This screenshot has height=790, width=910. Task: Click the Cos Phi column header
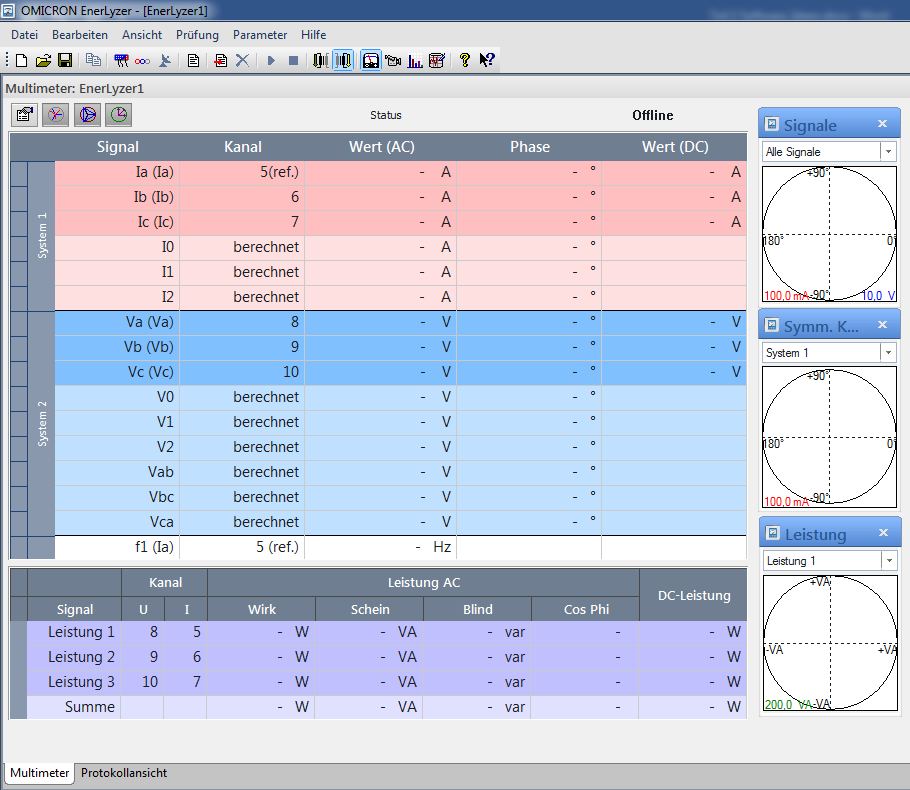586,609
